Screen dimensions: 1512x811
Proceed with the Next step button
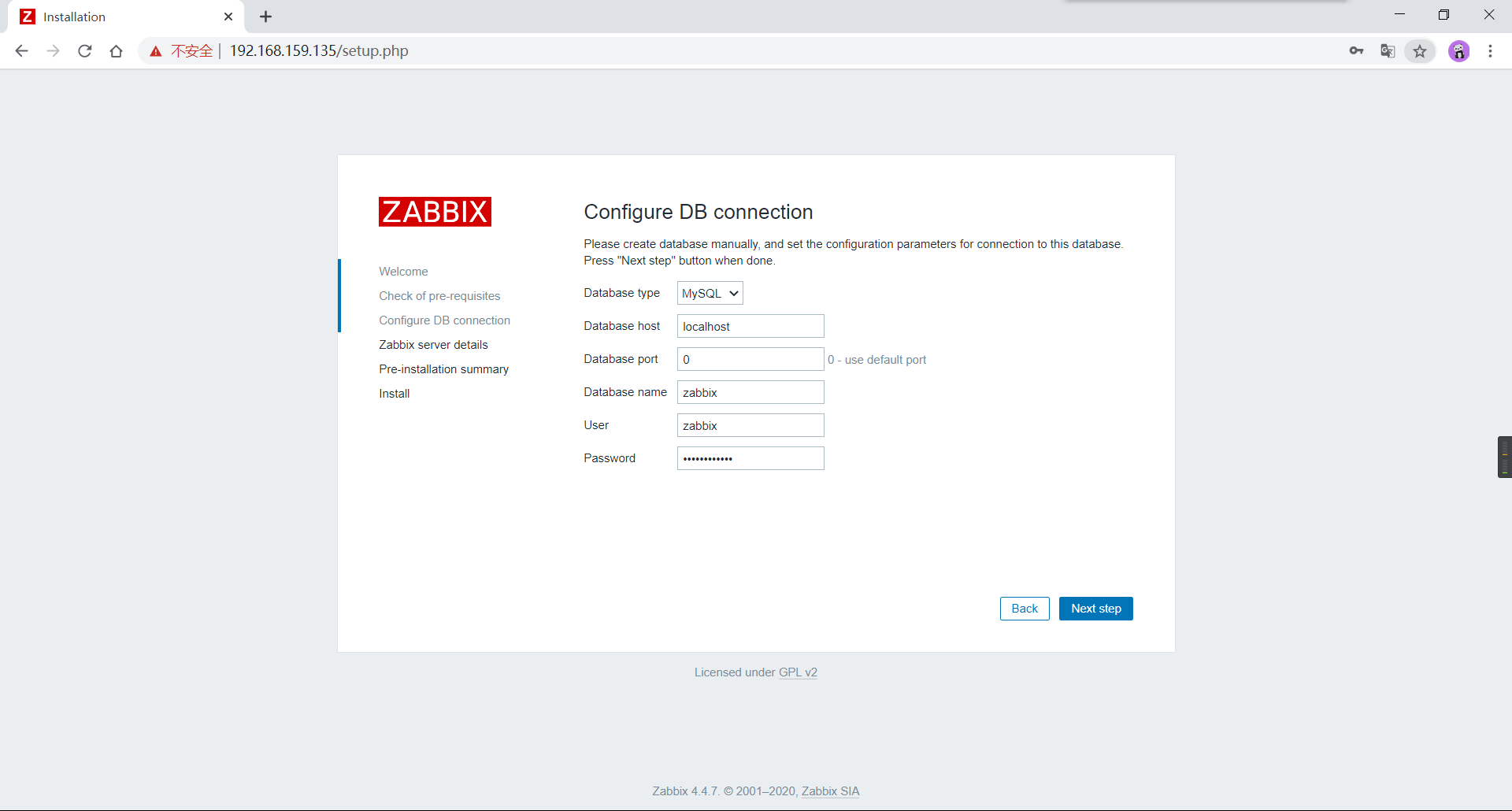(1095, 609)
